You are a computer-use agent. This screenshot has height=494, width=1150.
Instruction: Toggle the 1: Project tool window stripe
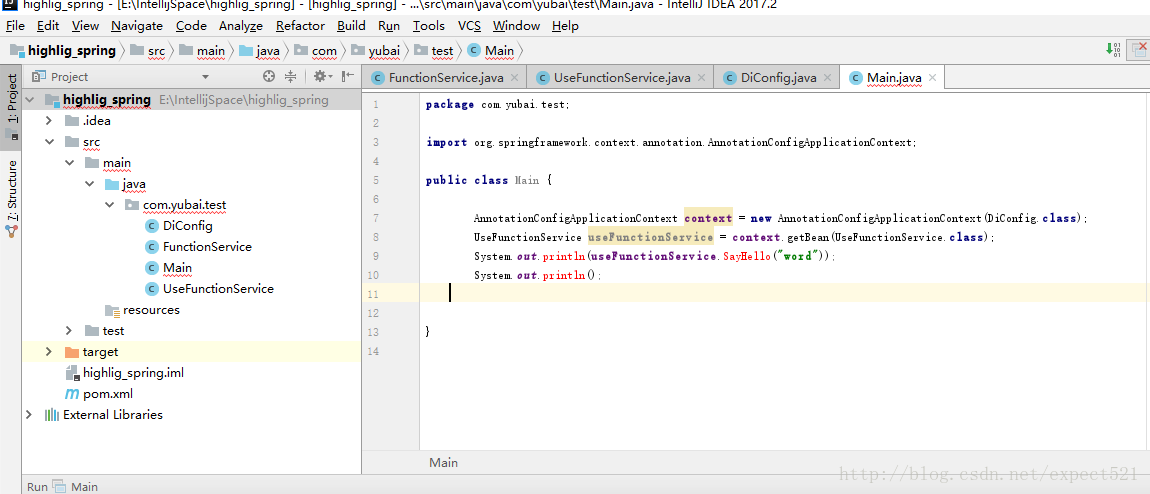(12, 98)
